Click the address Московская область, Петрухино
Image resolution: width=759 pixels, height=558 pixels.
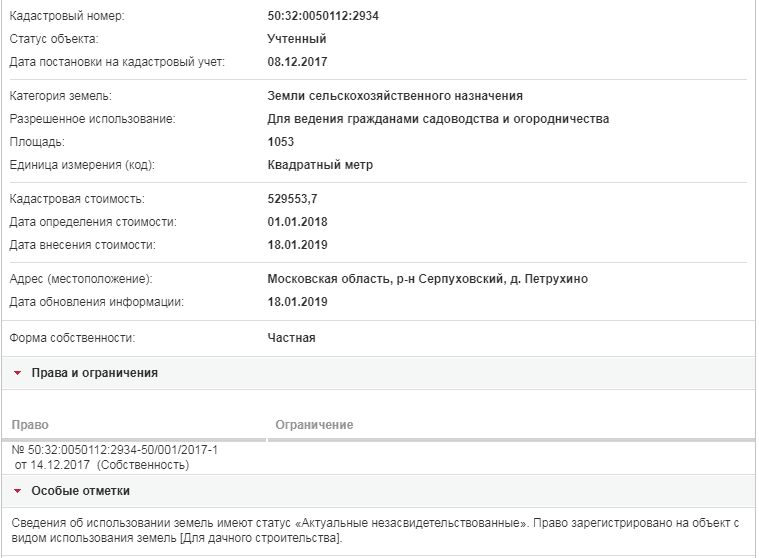pos(428,279)
